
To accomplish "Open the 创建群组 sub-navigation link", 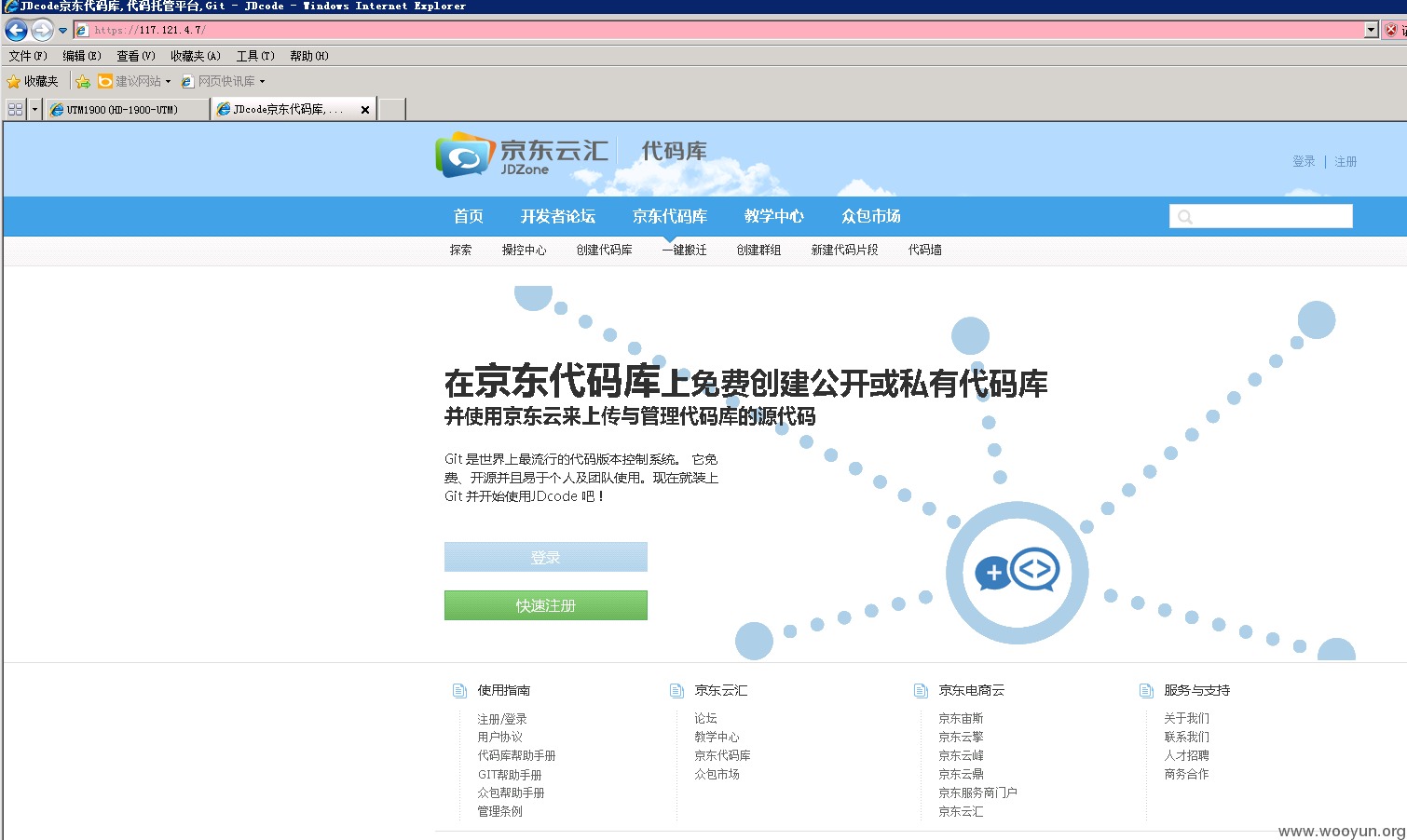I will click(758, 250).
